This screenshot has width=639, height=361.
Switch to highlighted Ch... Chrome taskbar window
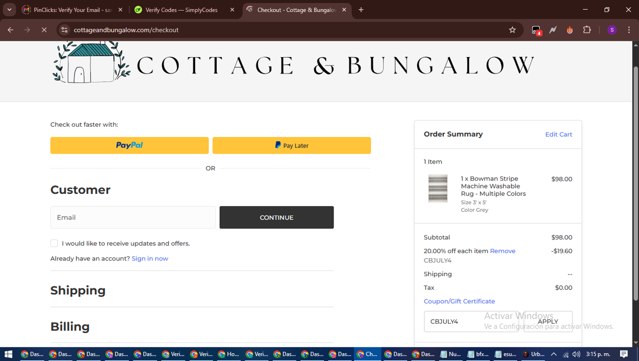(368, 354)
